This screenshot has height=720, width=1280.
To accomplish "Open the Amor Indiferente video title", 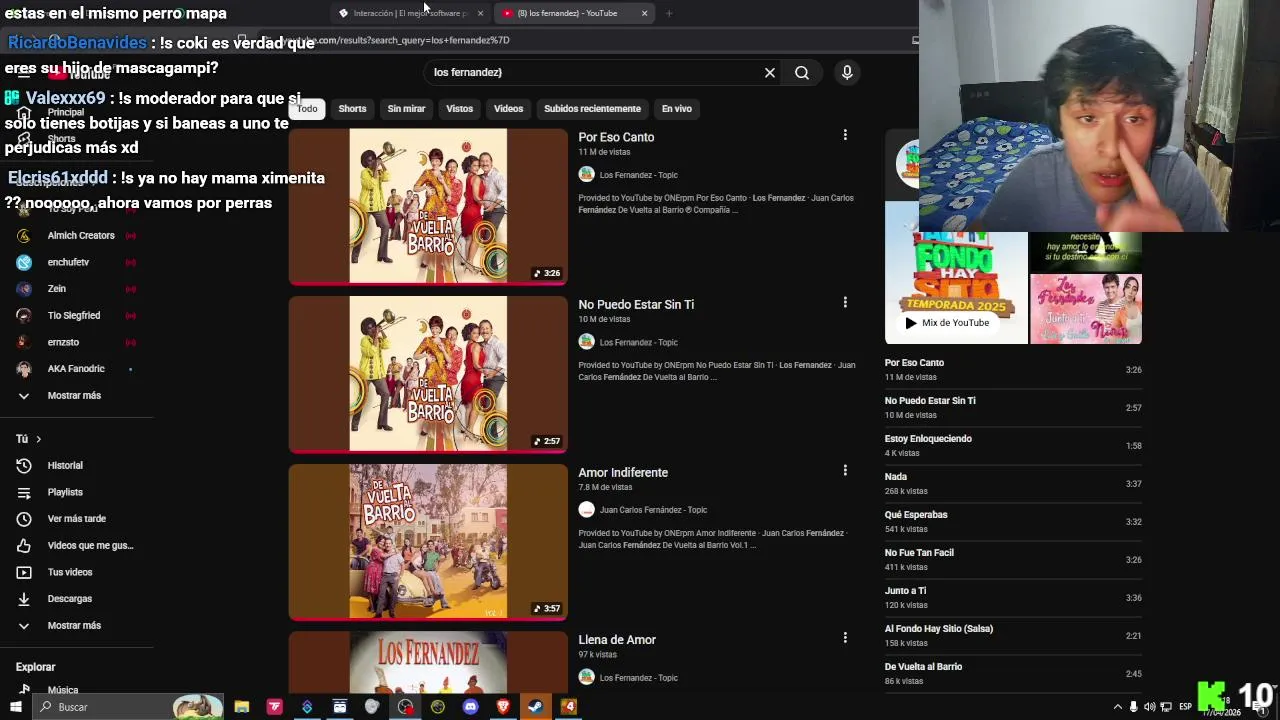I will (x=623, y=472).
